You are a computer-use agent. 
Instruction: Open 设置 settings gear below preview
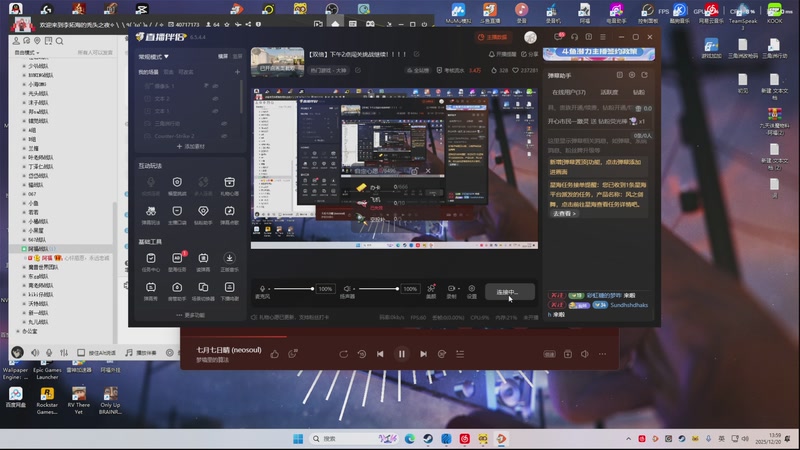(472, 291)
